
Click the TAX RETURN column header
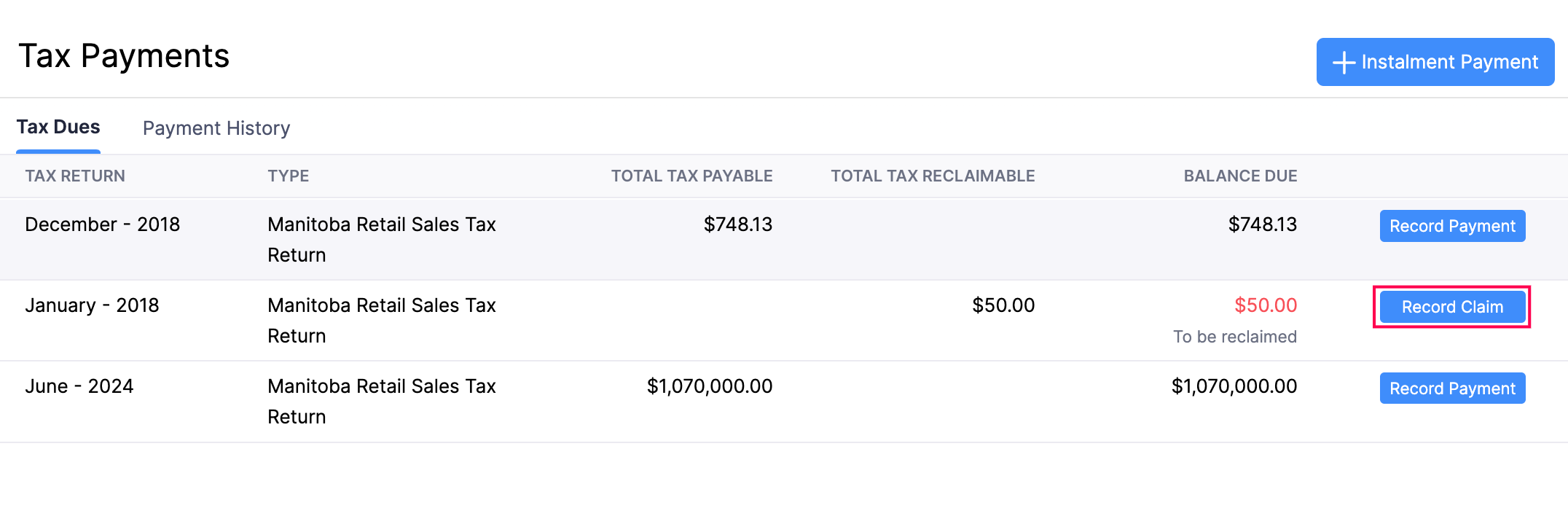tap(75, 176)
